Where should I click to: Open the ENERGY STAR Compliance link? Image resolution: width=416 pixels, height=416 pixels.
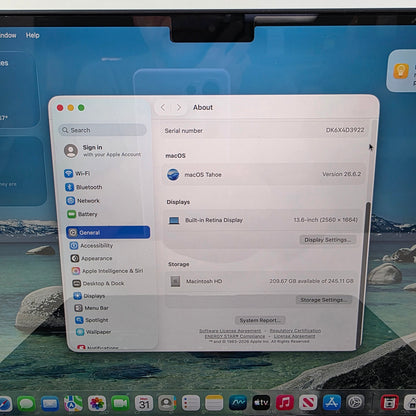[235, 336]
